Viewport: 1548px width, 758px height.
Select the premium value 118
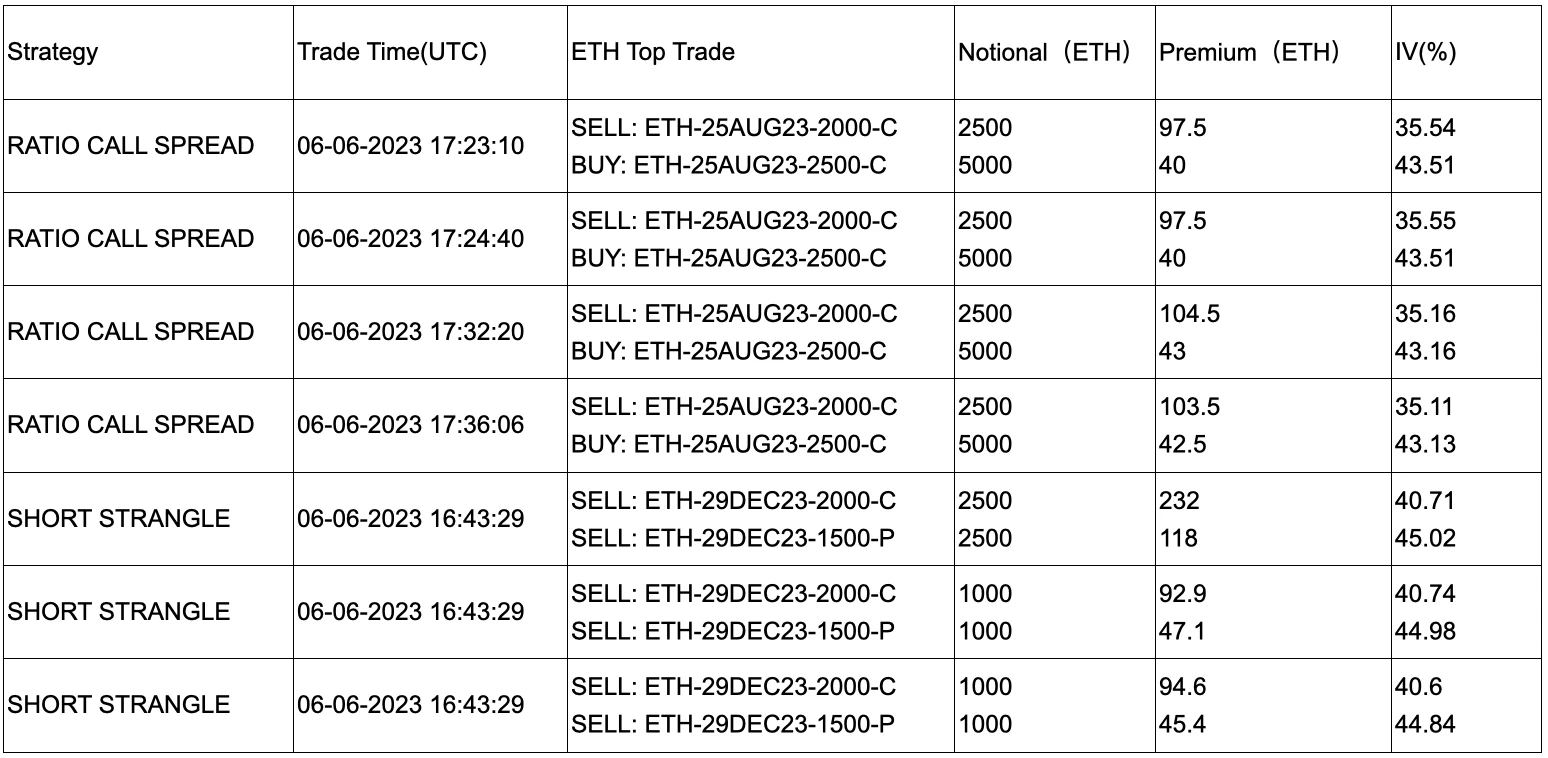(x=1178, y=538)
